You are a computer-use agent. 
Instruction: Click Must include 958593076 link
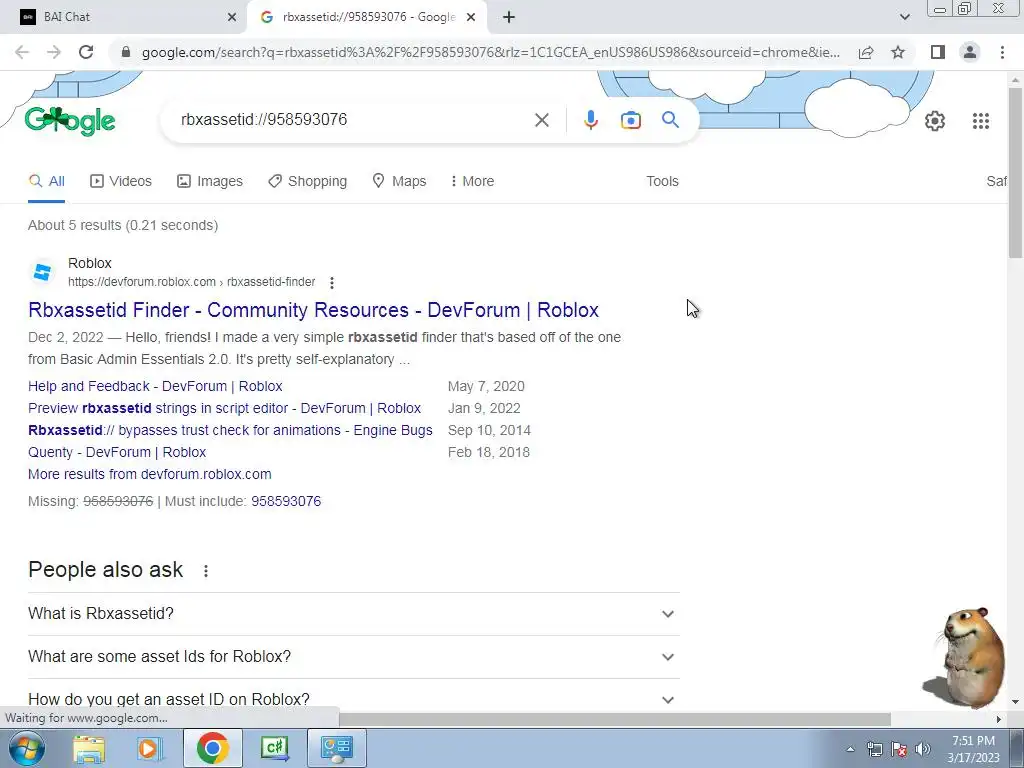point(286,502)
